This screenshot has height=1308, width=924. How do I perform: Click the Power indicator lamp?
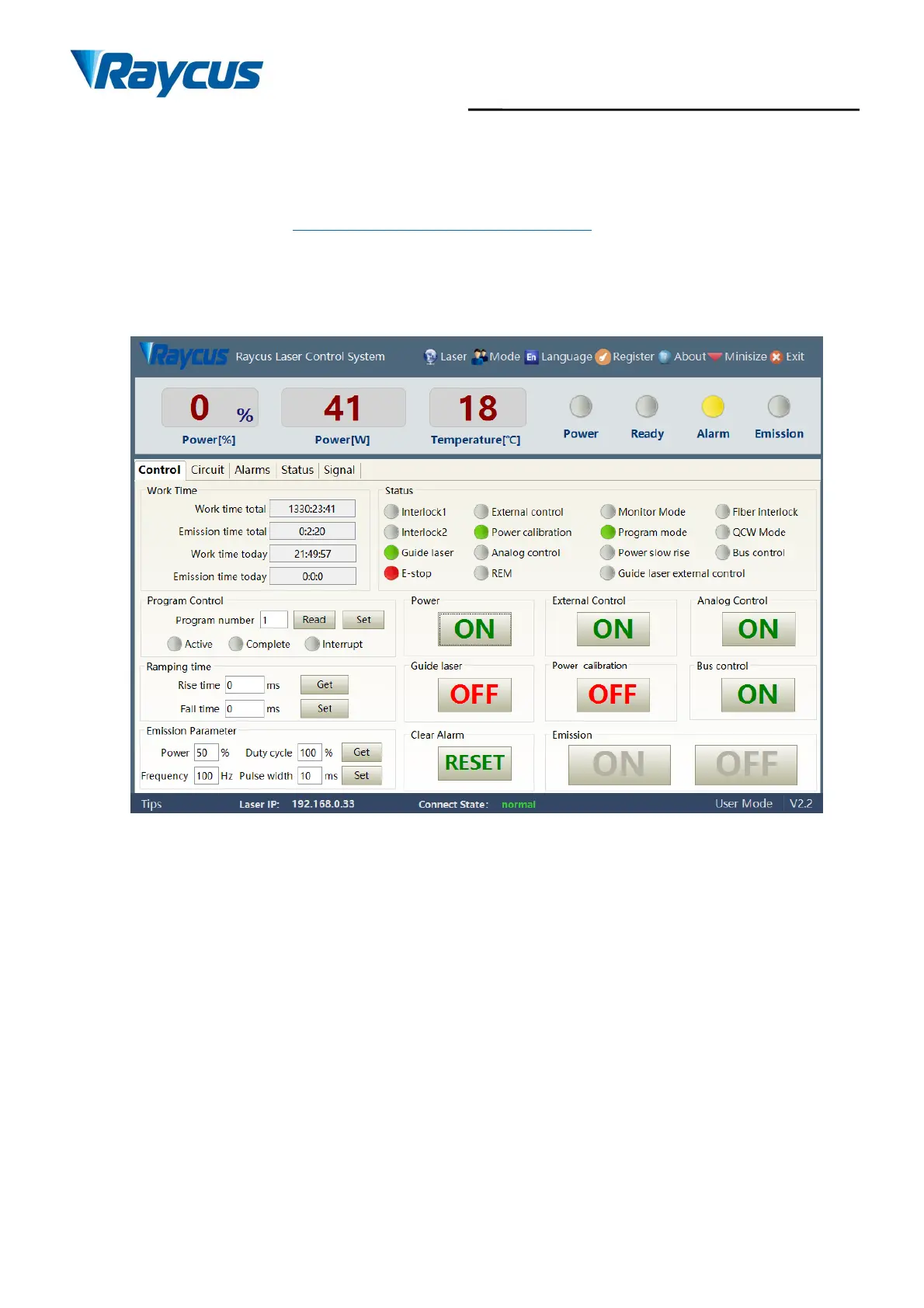click(581, 406)
